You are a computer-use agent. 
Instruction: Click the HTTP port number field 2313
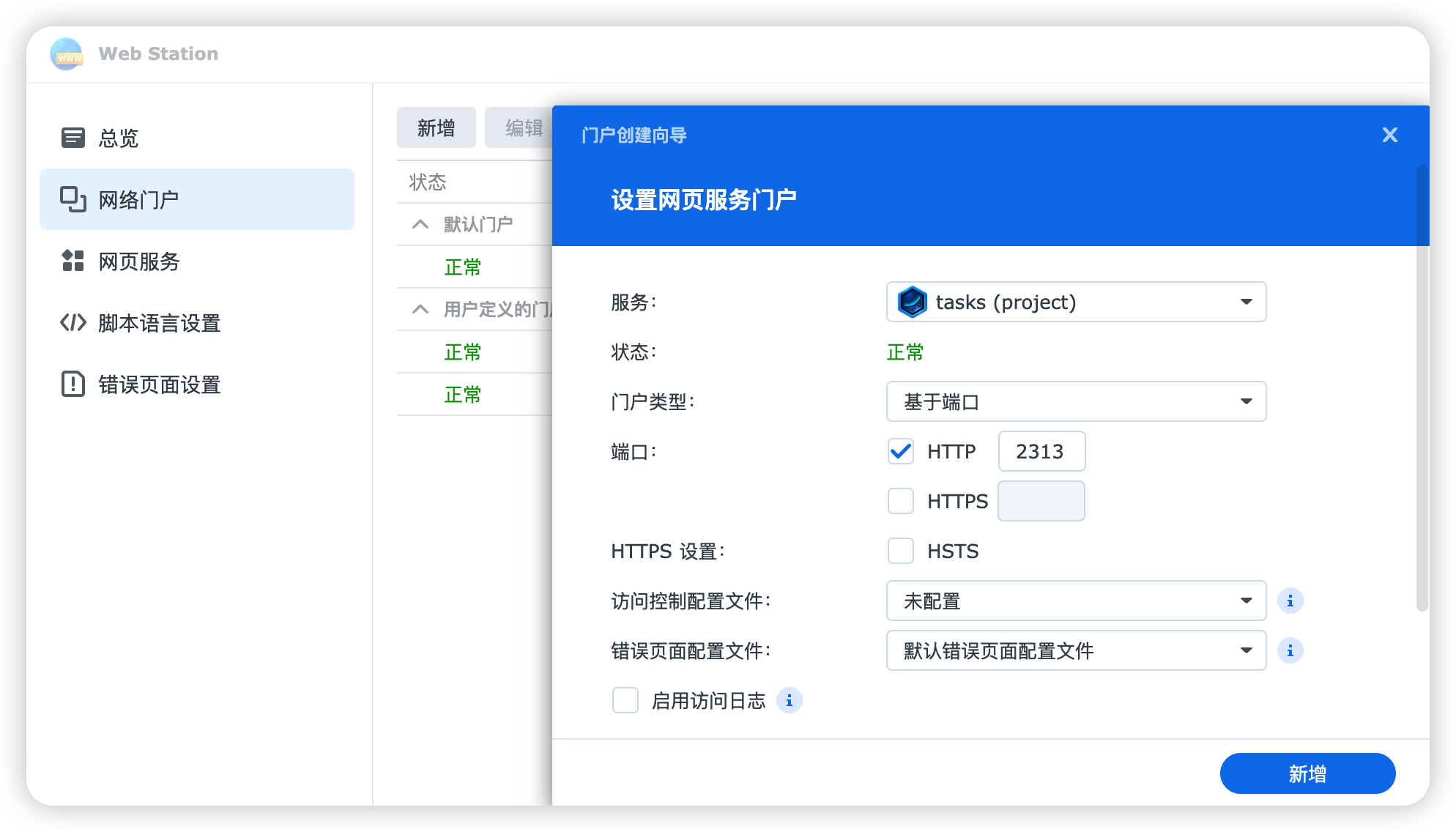click(x=1041, y=451)
